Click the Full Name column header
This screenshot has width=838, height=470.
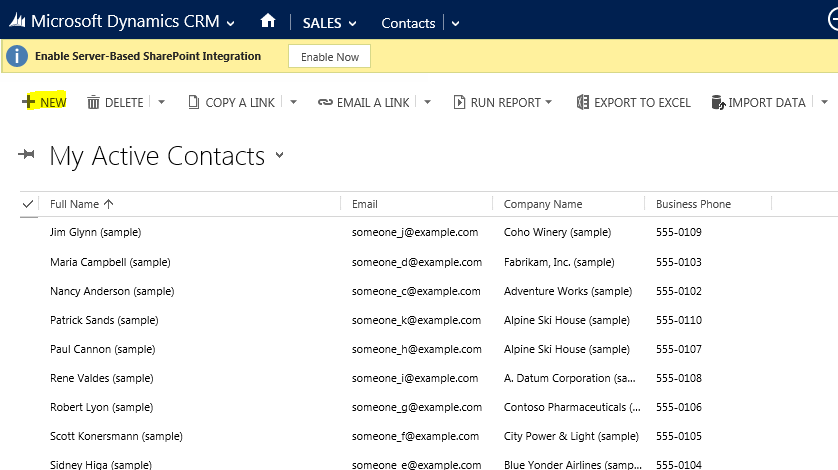(74, 204)
